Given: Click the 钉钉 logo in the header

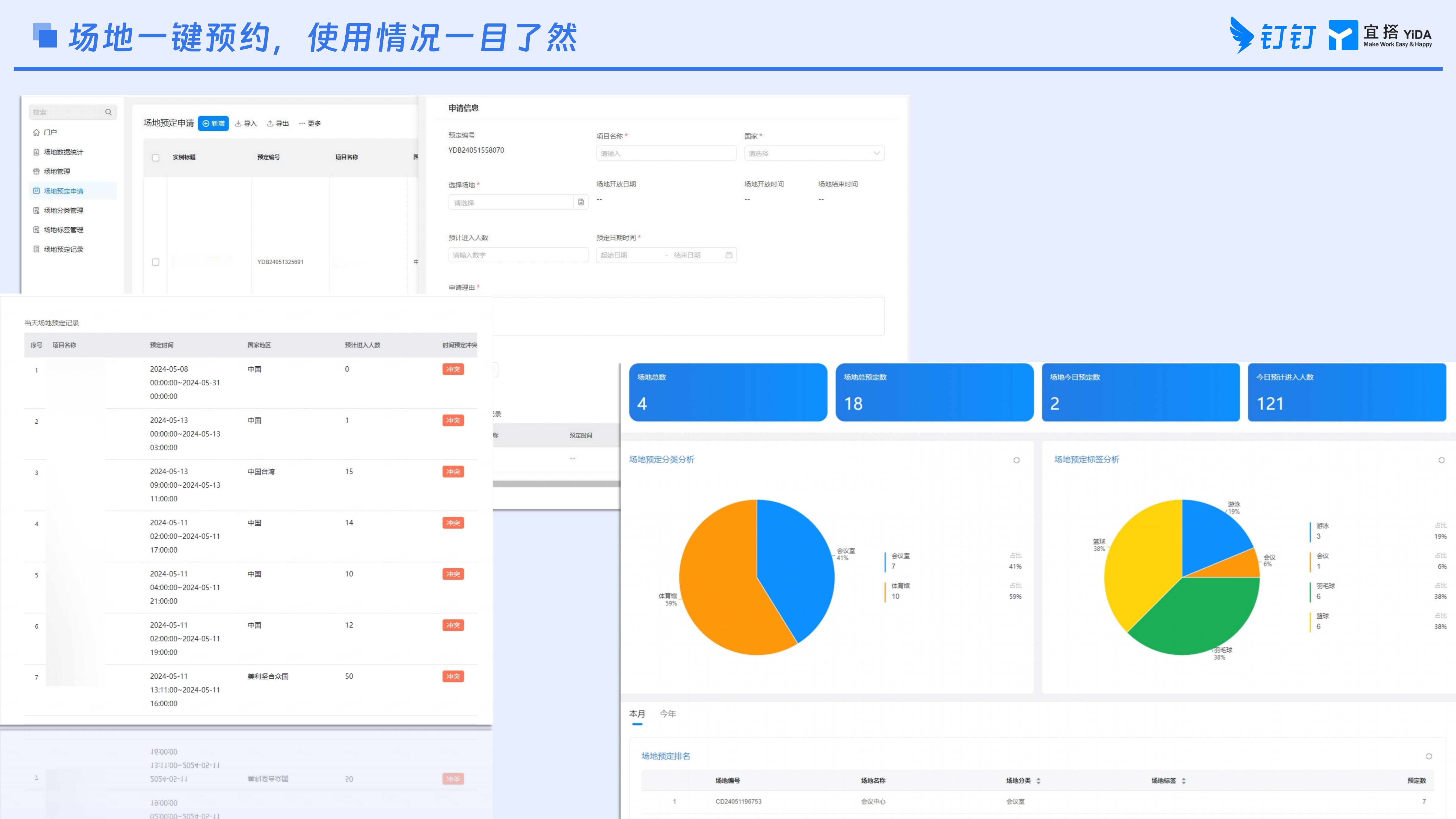Looking at the screenshot, I should point(1273,35).
